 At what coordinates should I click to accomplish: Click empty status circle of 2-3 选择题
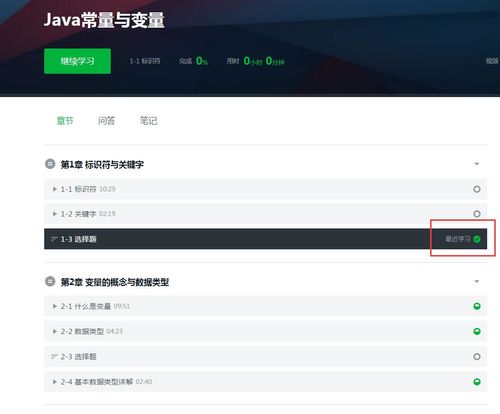[477, 357]
